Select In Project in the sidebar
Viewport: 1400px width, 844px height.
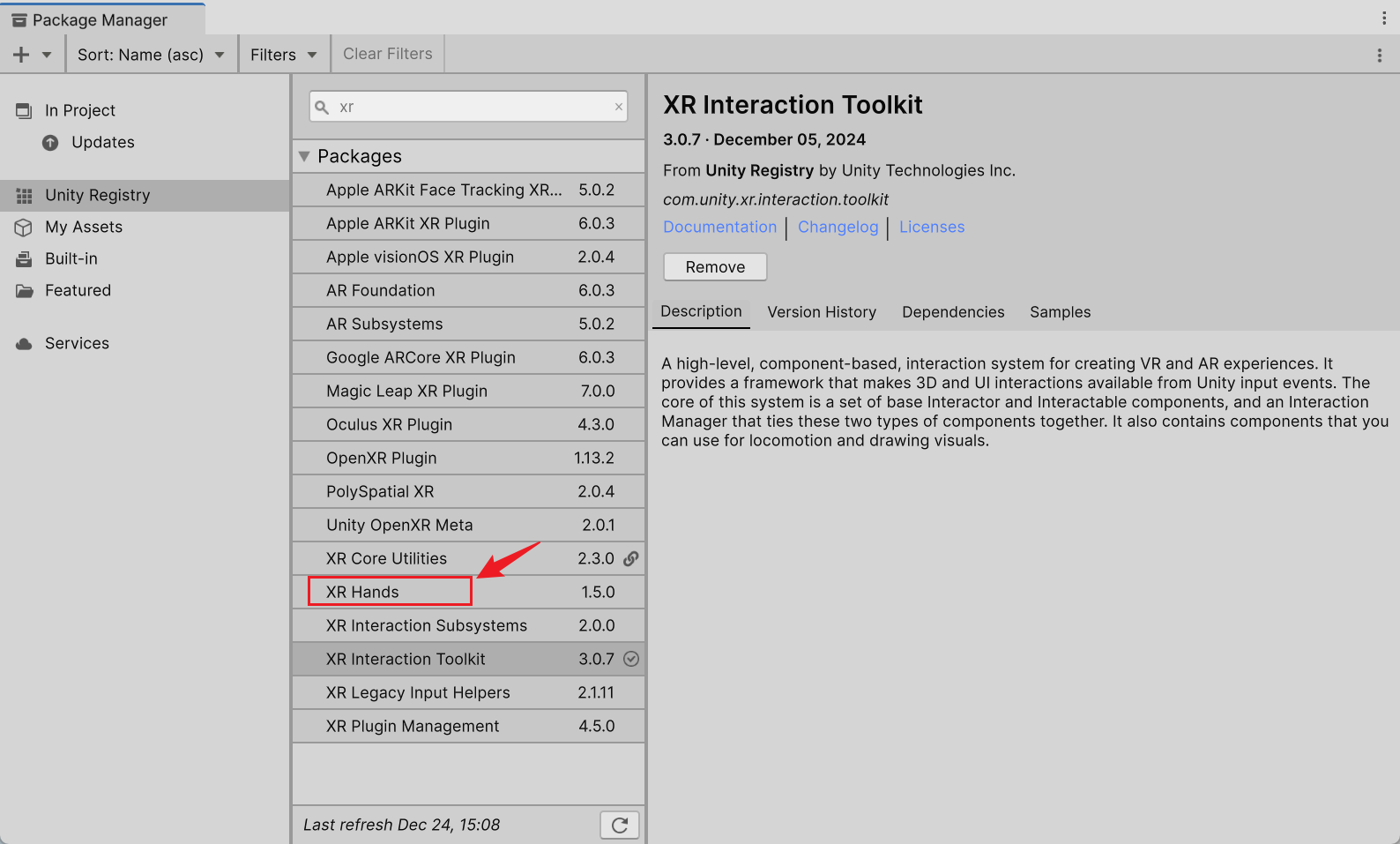(x=145, y=110)
